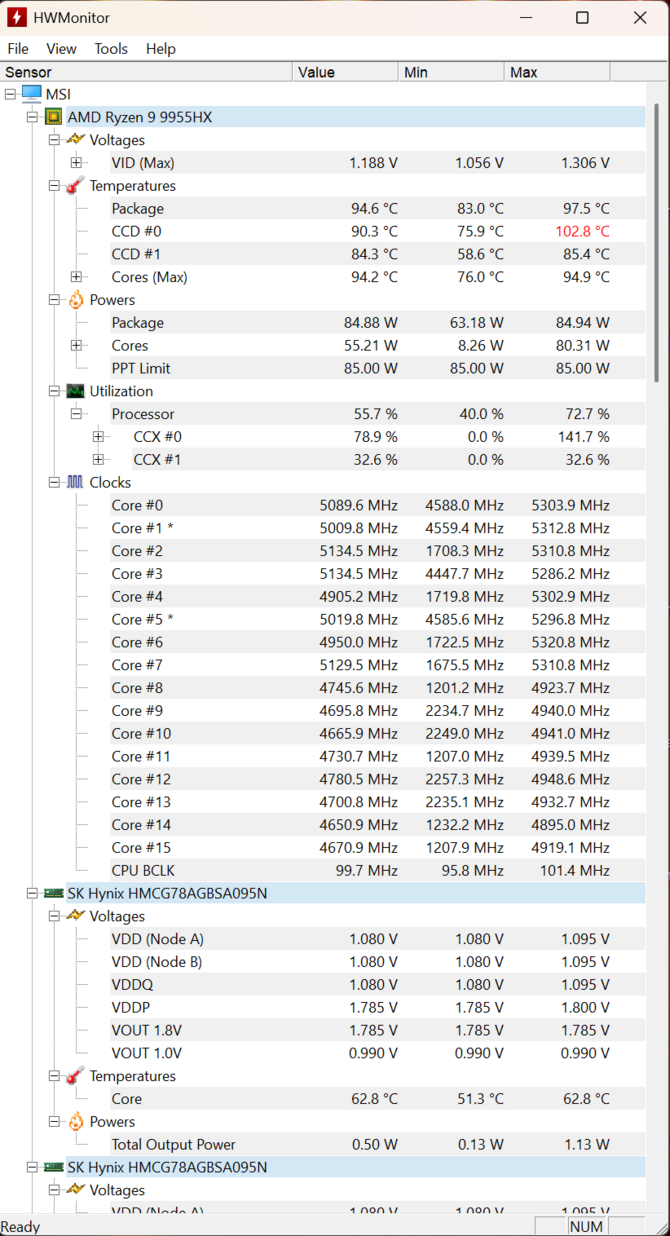Click the NUM indicator in status bar
The height and width of the screenshot is (1236, 670).
coord(586,1226)
